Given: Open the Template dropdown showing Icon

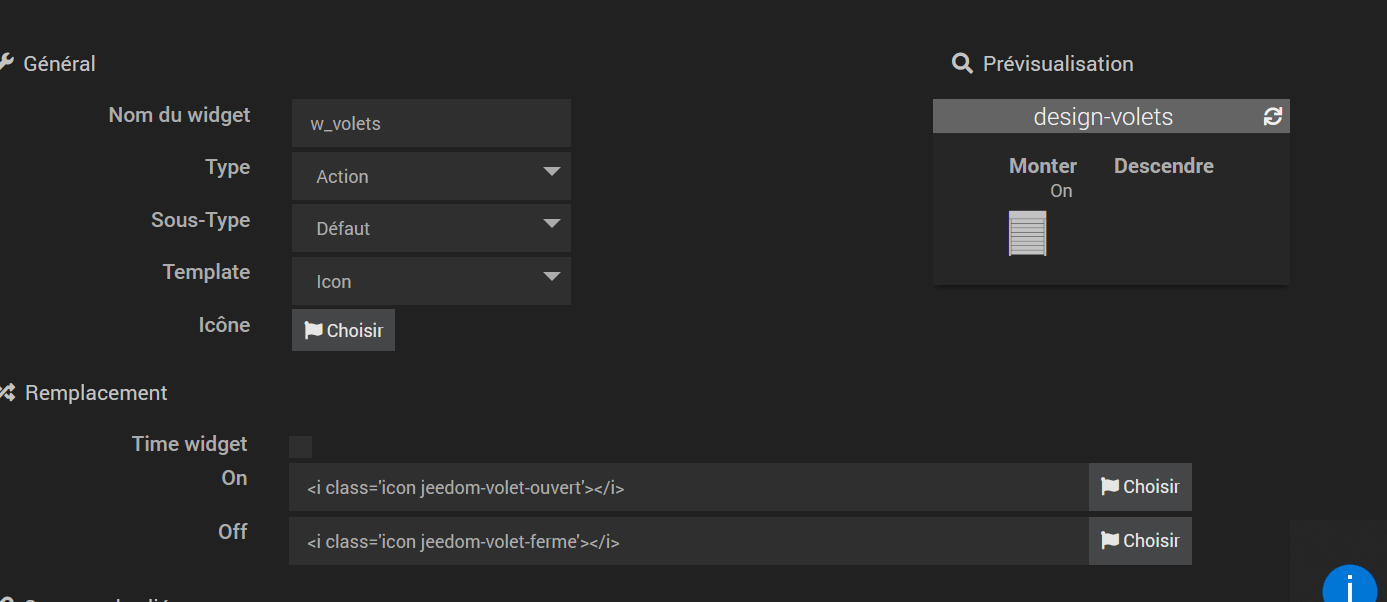Looking at the screenshot, I should coord(431,281).
